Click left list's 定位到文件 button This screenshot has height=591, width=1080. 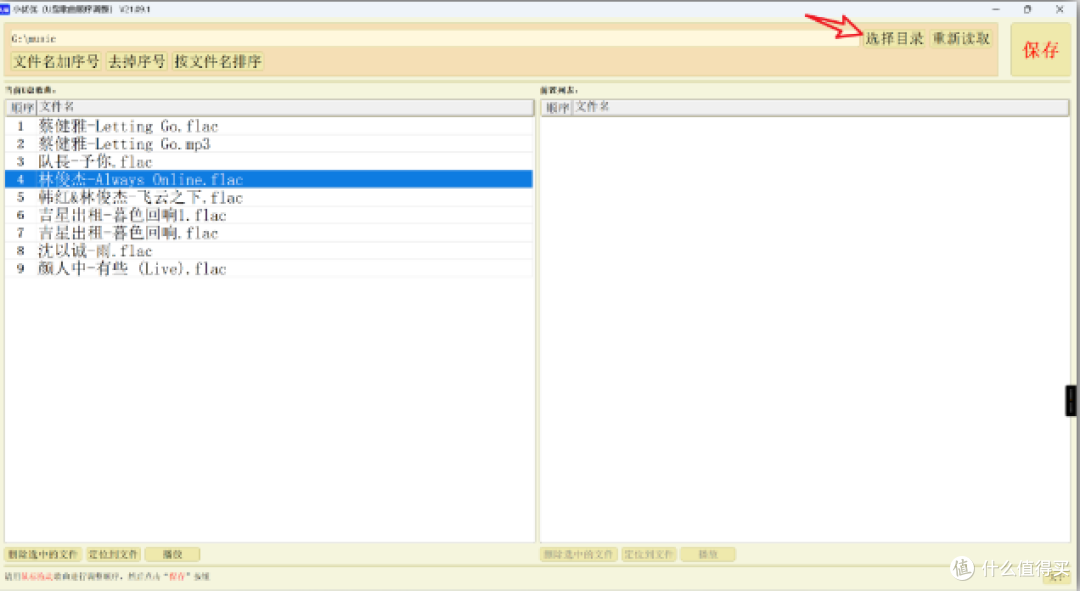click(113, 554)
